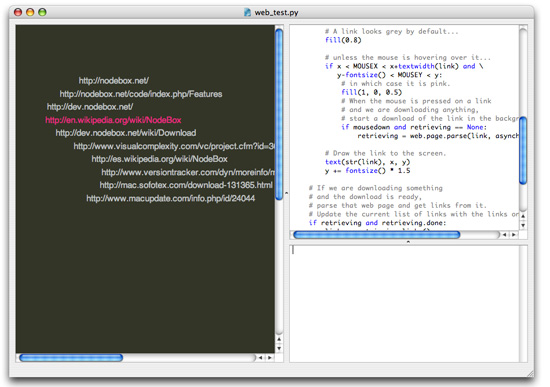Screen dimensions: 550x387
Task: Click the 'retrieving = web.page.parse(link' line
Action: pos(437,136)
